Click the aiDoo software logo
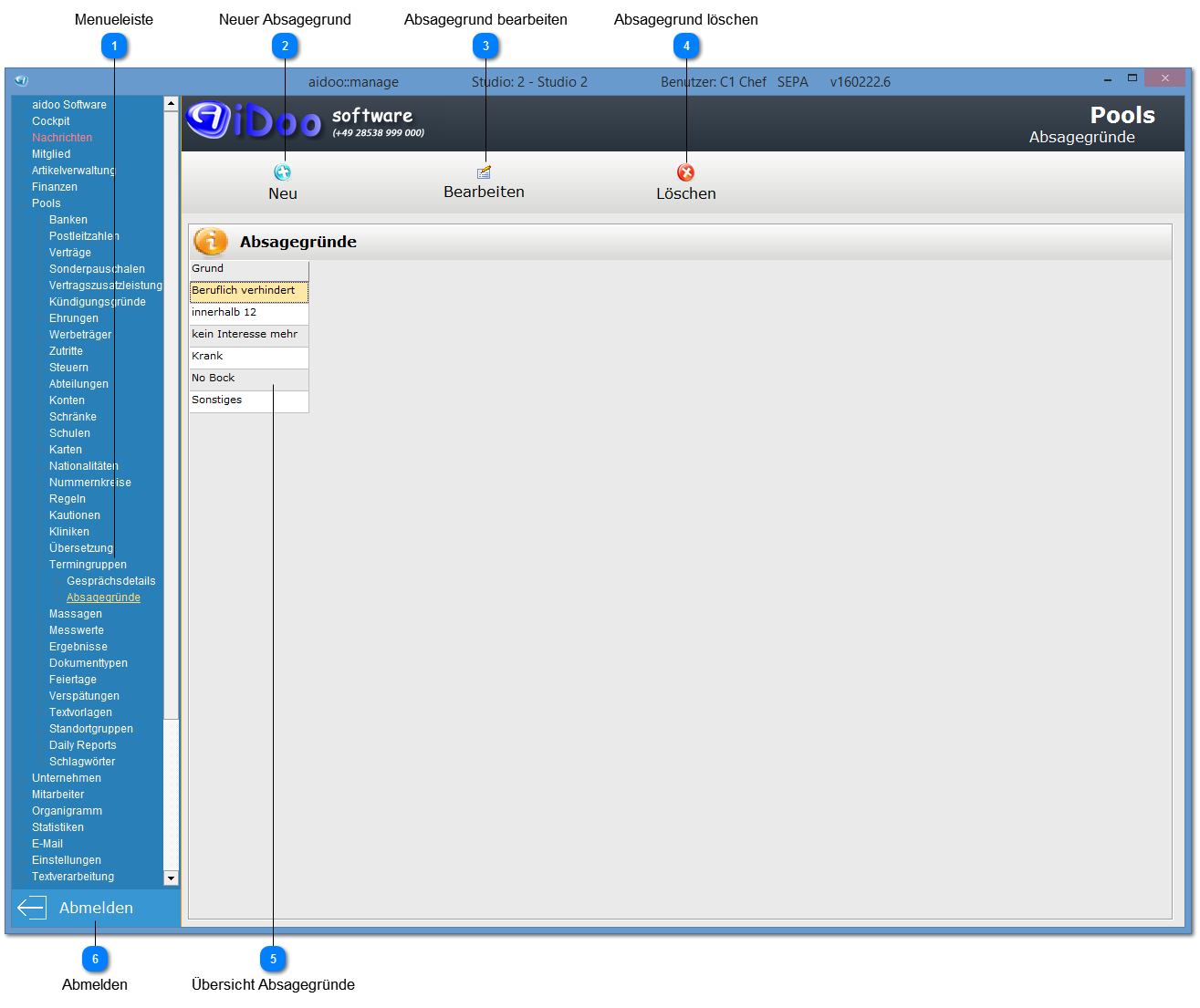 coord(306,120)
